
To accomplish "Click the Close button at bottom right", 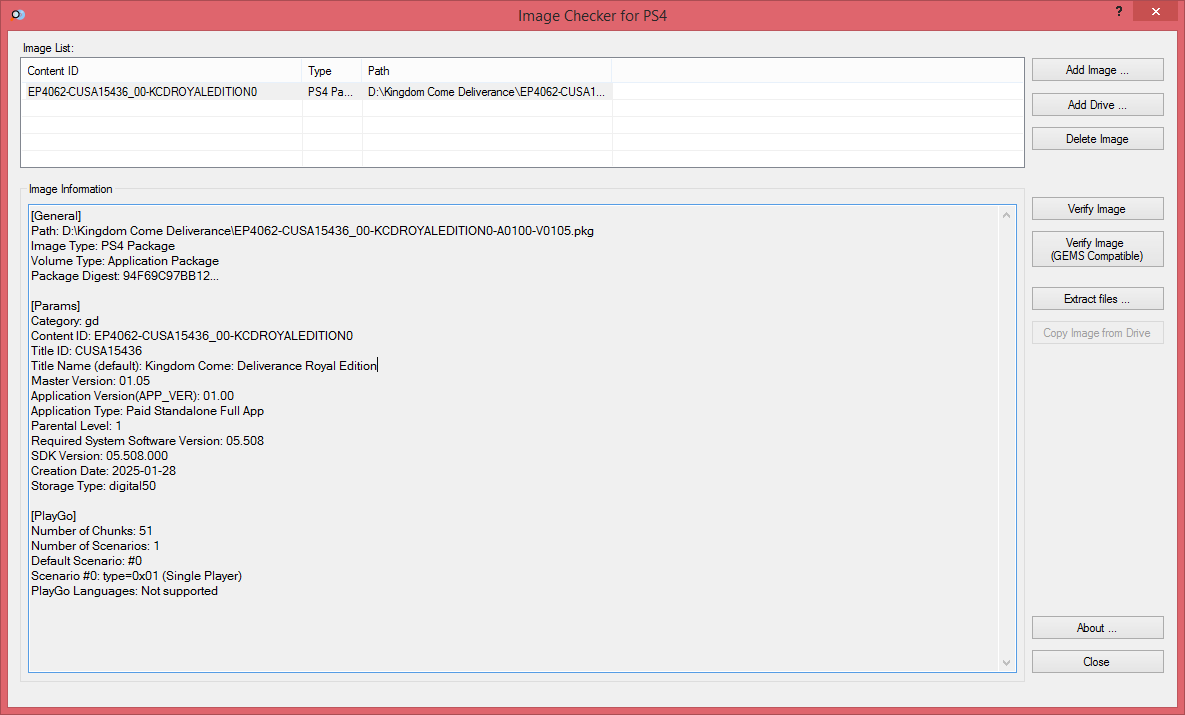I will [x=1097, y=662].
